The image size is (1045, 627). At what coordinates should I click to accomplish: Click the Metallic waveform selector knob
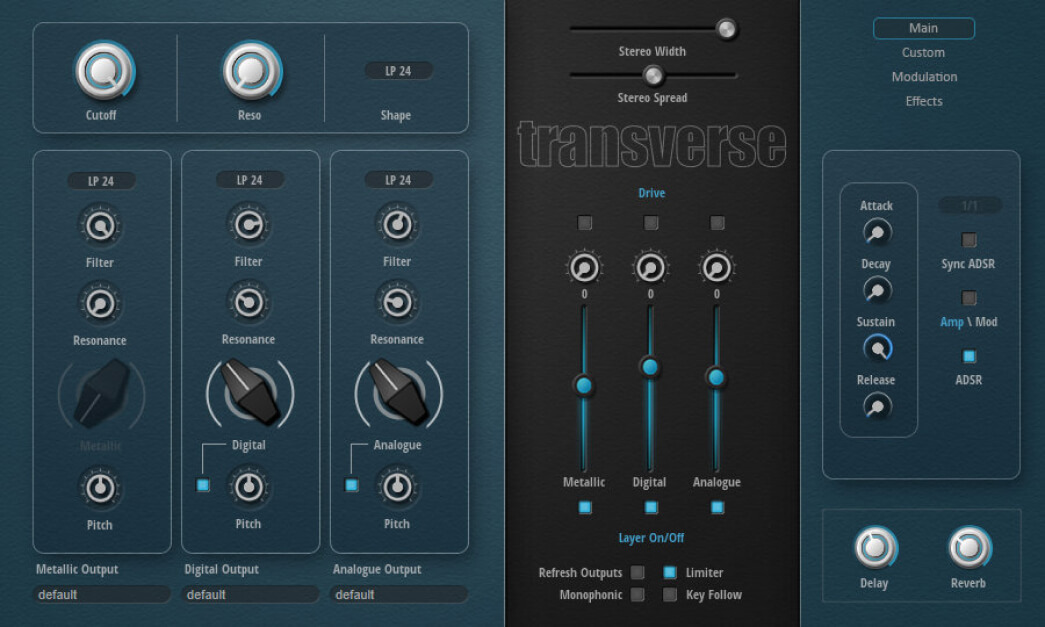101,394
